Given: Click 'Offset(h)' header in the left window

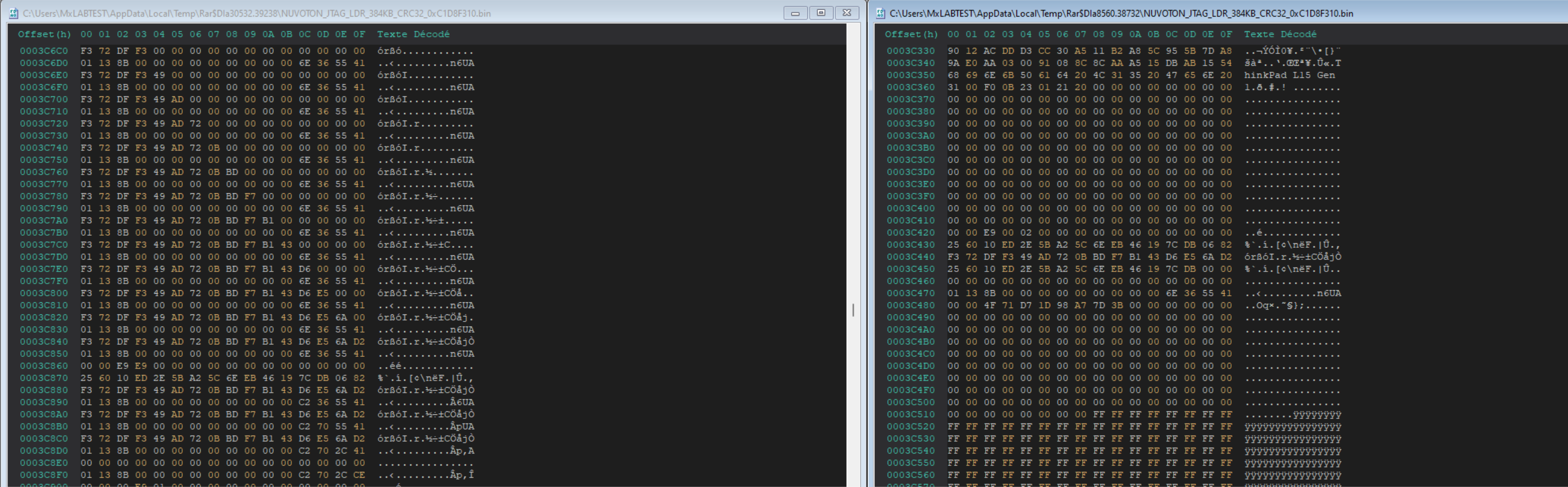Looking at the screenshot, I should pos(44,35).
